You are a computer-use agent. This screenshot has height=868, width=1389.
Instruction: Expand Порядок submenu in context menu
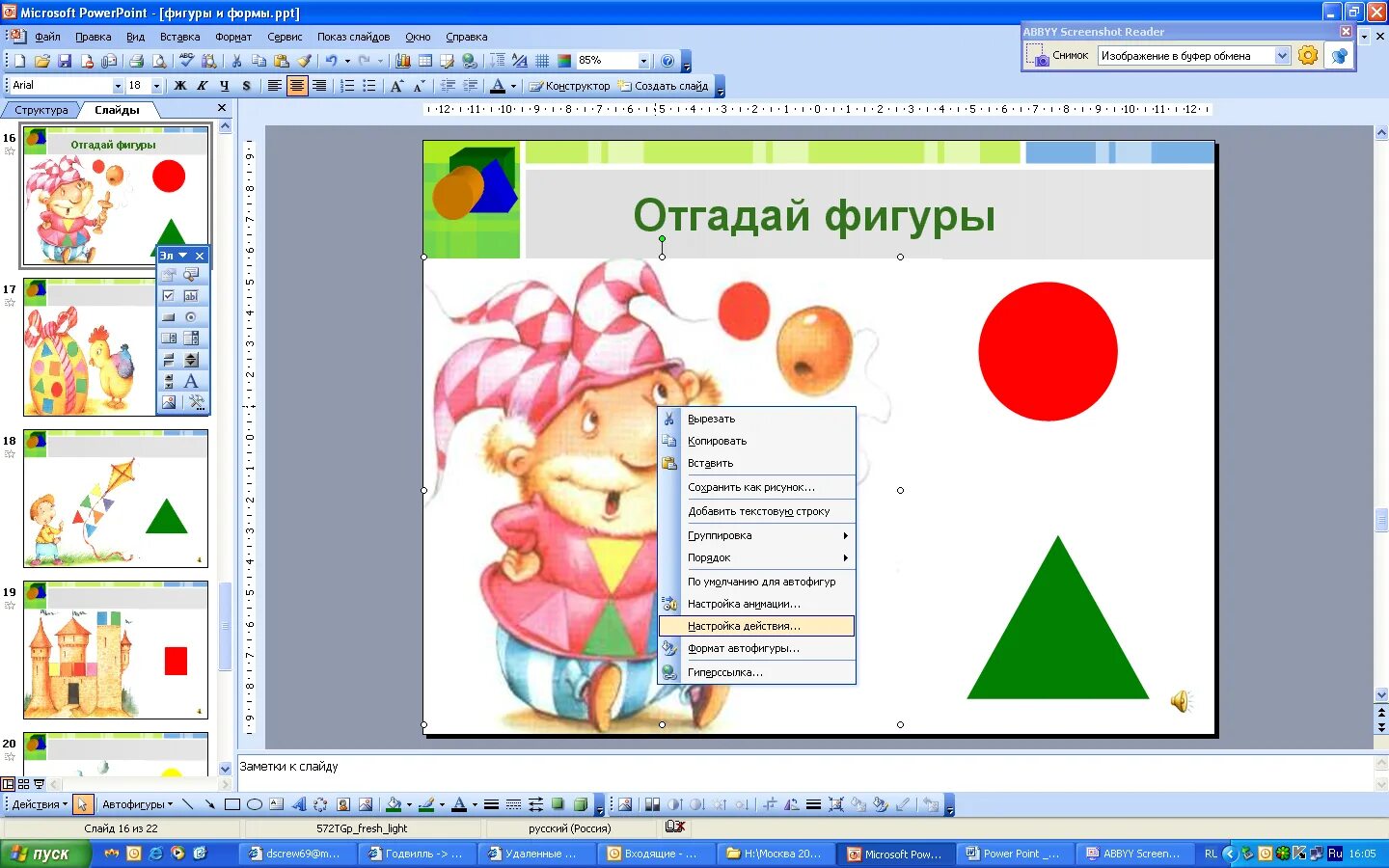[756, 557]
